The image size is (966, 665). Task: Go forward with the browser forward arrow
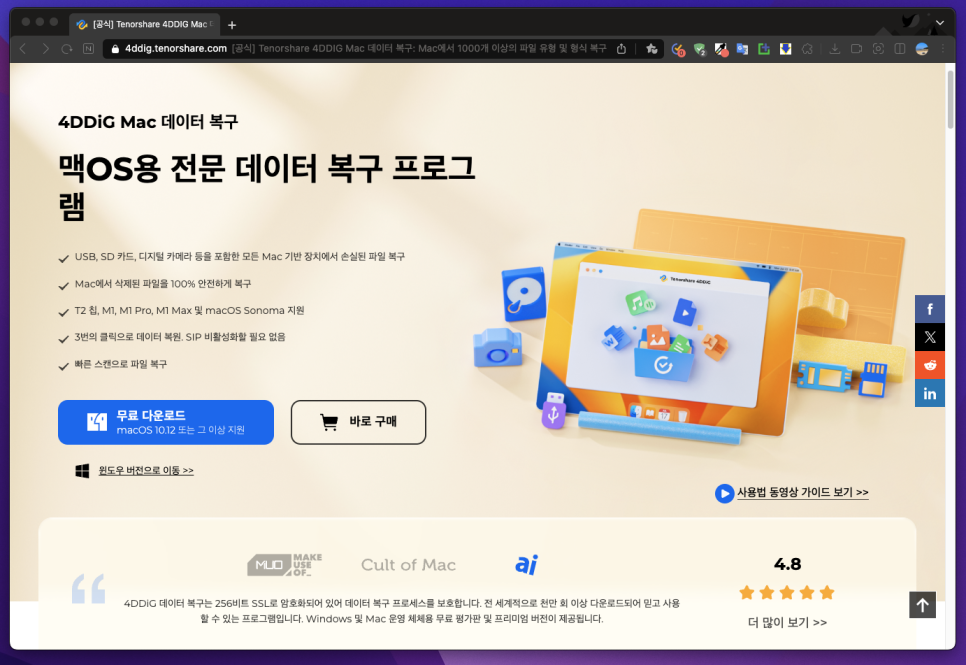click(x=45, y=49)
